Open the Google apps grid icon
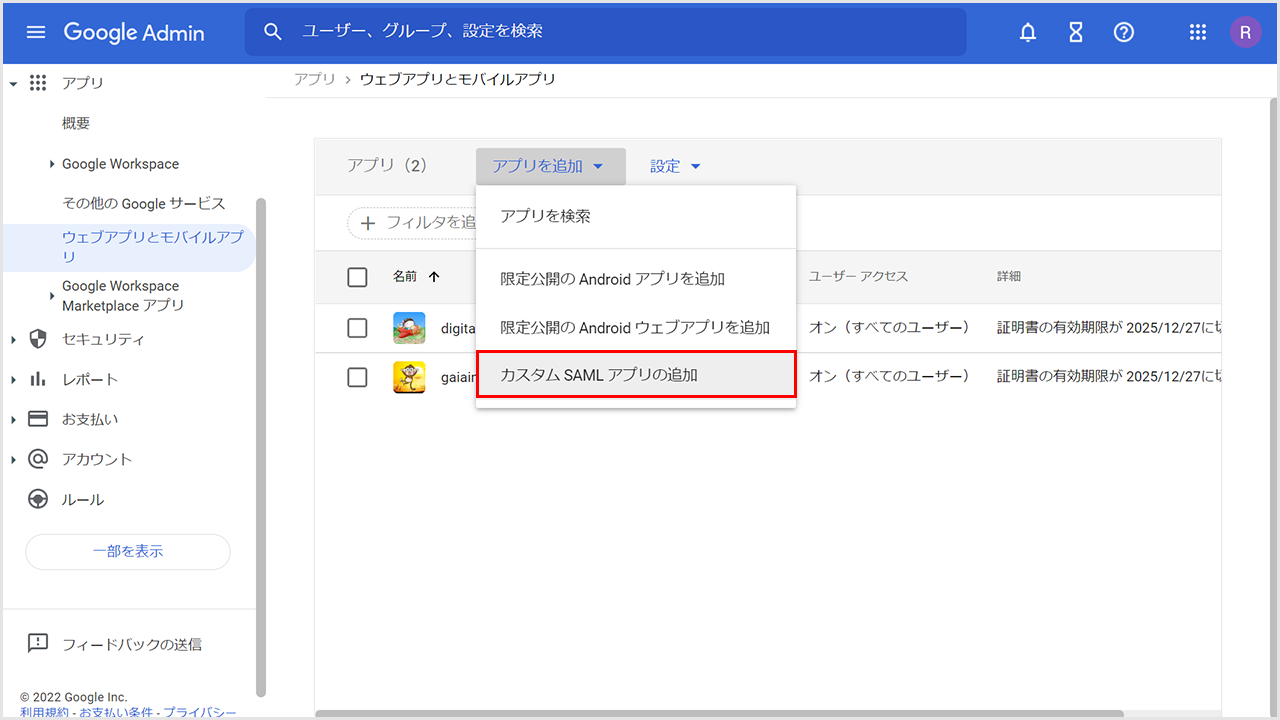 [1198, 32]
